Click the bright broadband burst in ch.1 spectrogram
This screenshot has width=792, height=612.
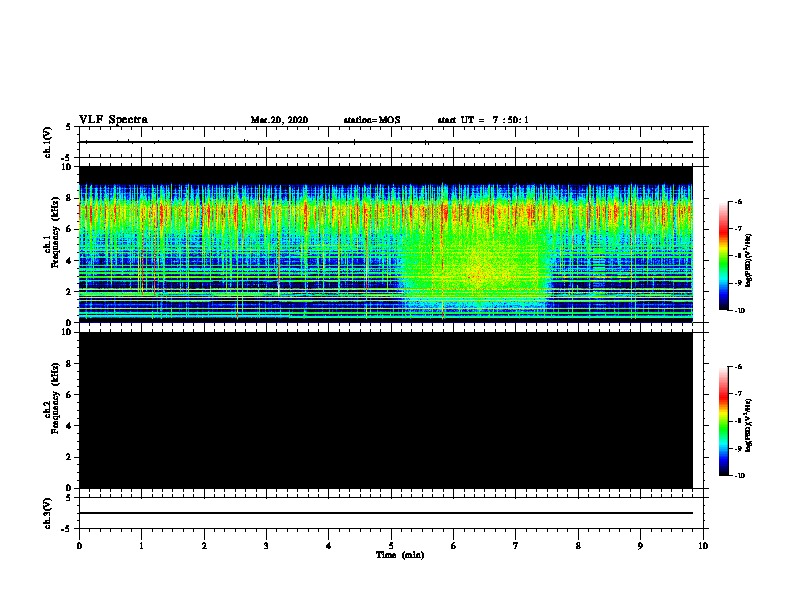[x=475, y=270]
